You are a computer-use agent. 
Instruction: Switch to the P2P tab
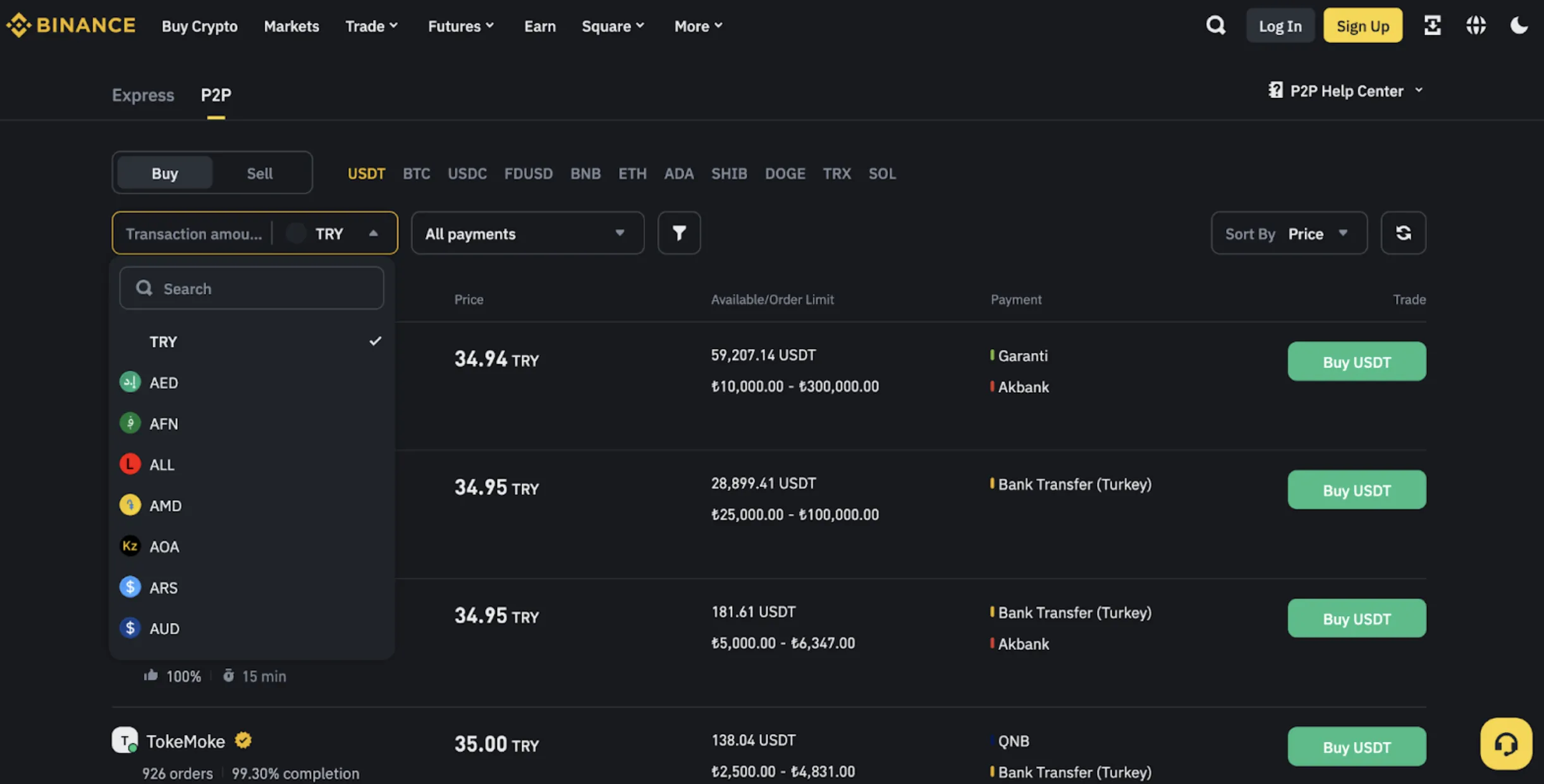pyautogui.click(x=216, y=94)
